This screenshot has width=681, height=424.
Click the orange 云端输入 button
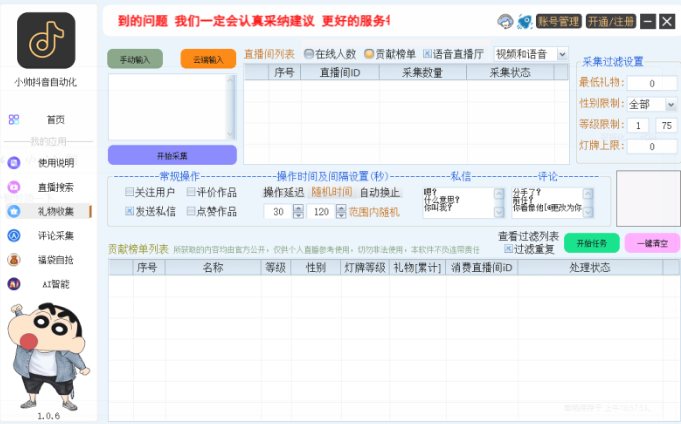(x=208, y=59)
